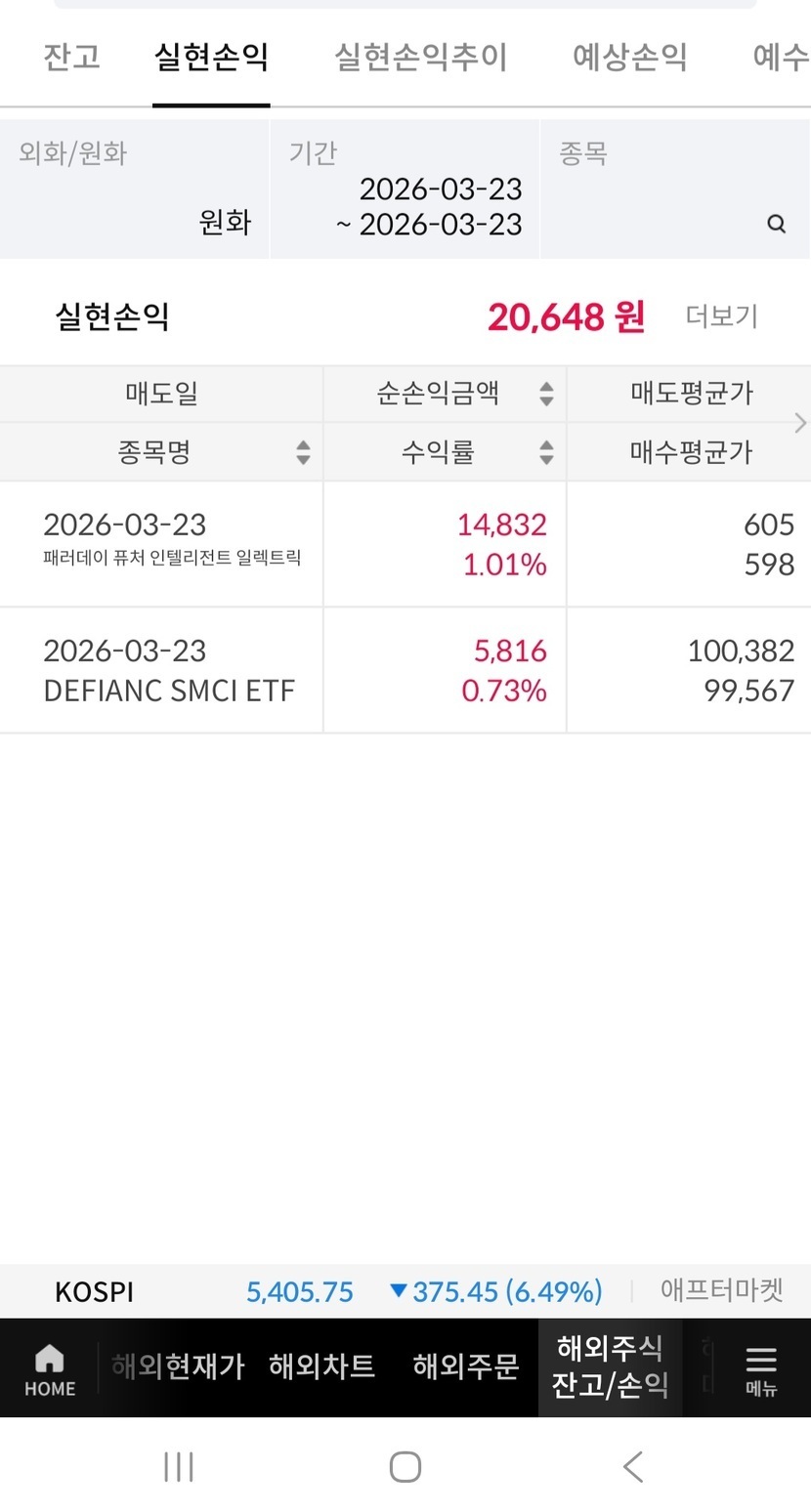The width and height of the screenshot is (811, 1512).
Task: Open 해외차트 in bottom navigation
Action: tap(321, 1366)
